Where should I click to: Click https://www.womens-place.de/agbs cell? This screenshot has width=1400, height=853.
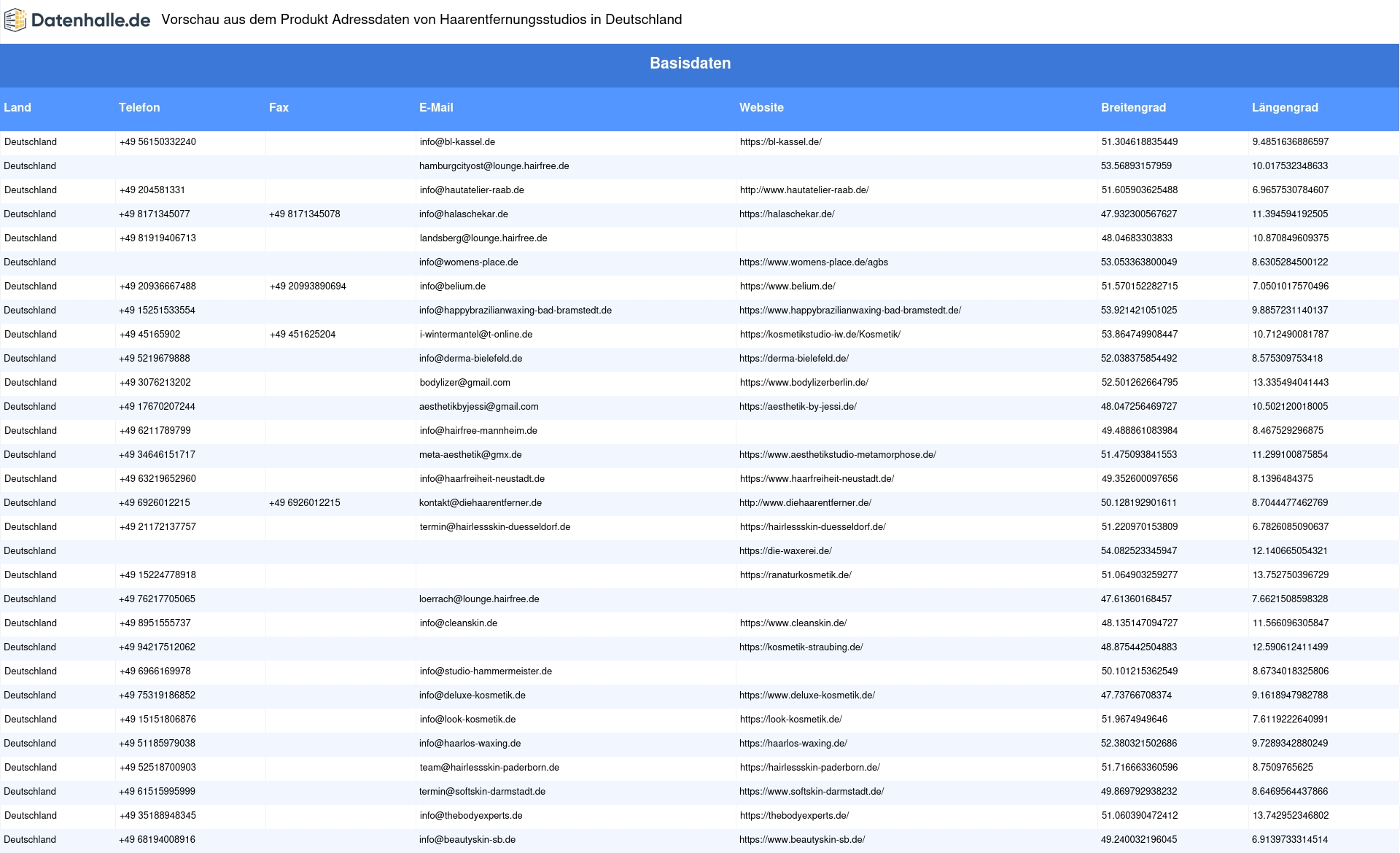(814, 262)
